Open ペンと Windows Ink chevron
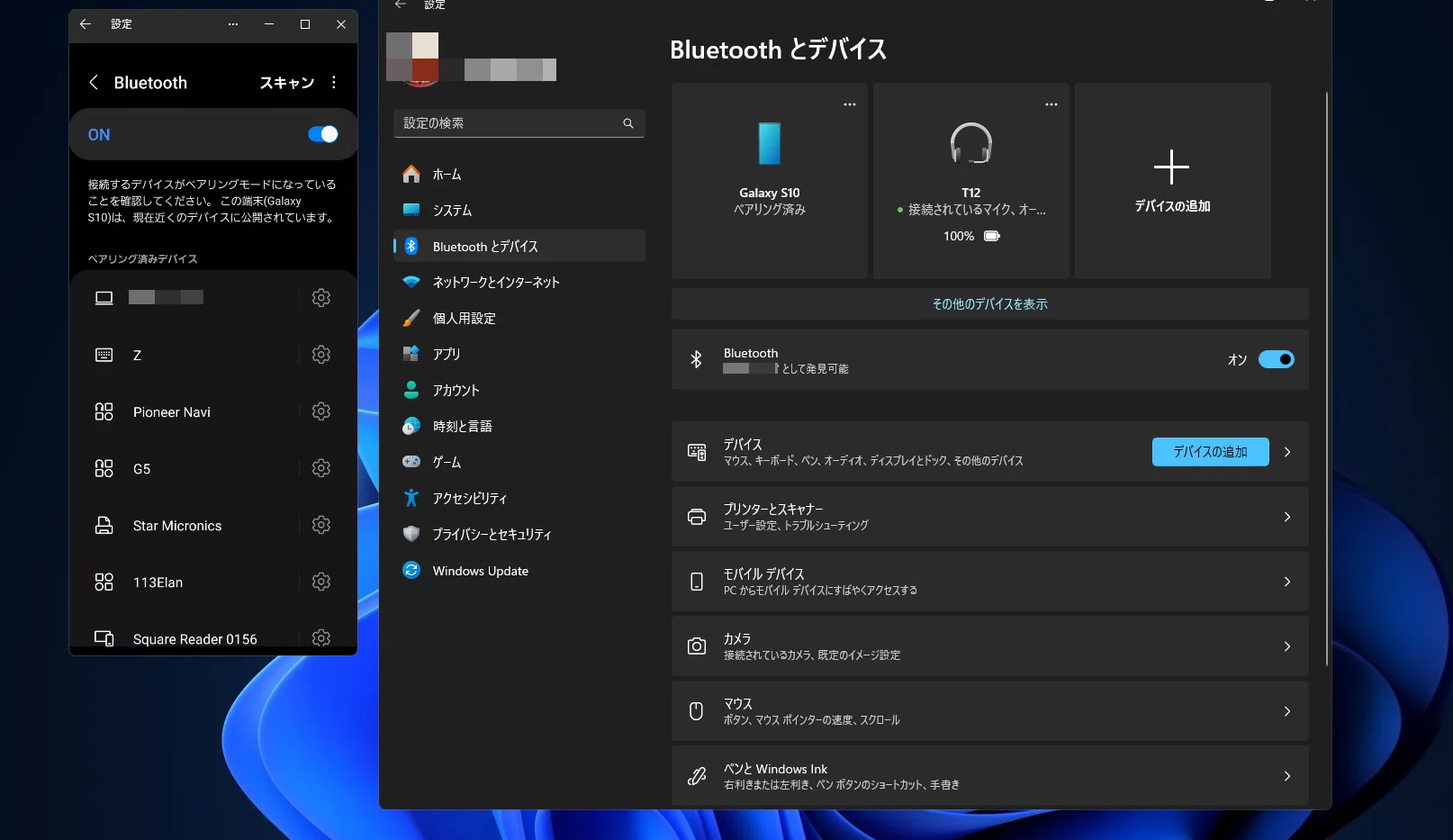 pyautogui.click(x=1287, y=776)
